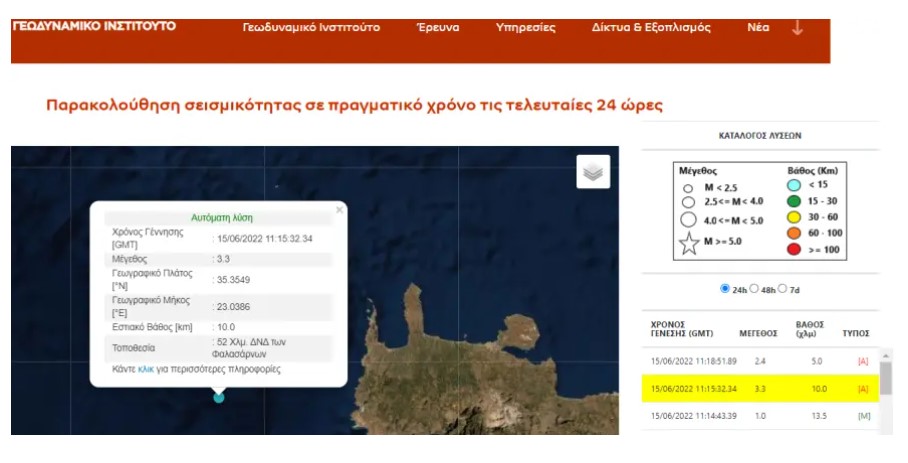Click the ΓΕΩΔΥΝΑΜΙΚΟ ΙΝΣΤΙΤΟΥΤΟ site logo
The width and height of the screenshot is (908, 463).
click(94, 26)
